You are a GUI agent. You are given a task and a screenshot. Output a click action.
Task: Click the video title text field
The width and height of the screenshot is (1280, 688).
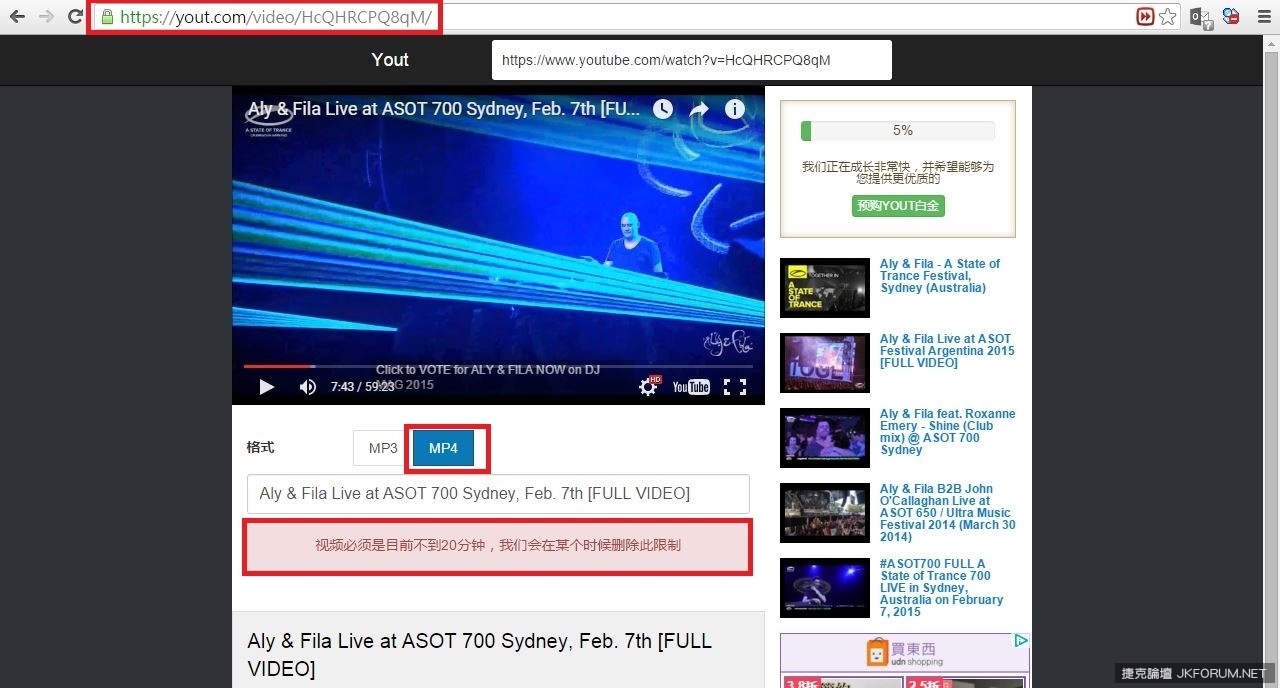pos(498,494)
